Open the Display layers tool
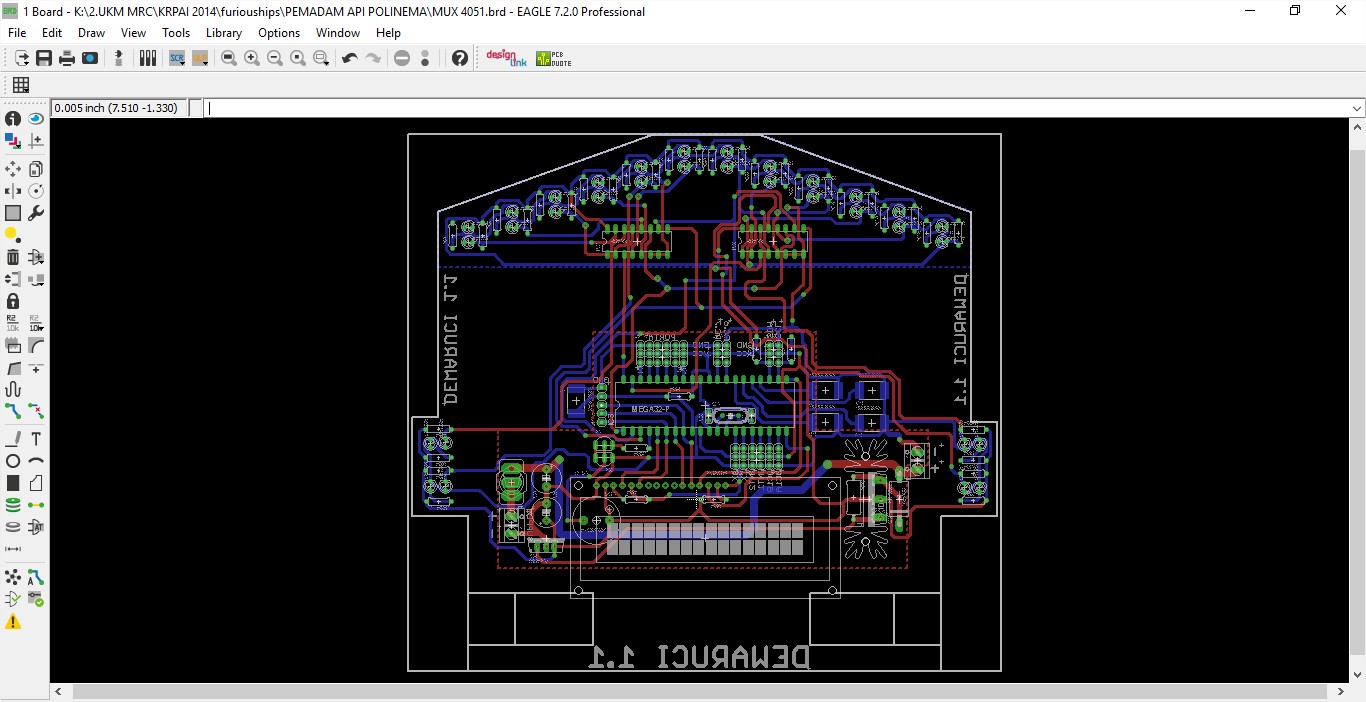Screen dimensions: 1366x702 pyautogui.click(x=13, y=141)
